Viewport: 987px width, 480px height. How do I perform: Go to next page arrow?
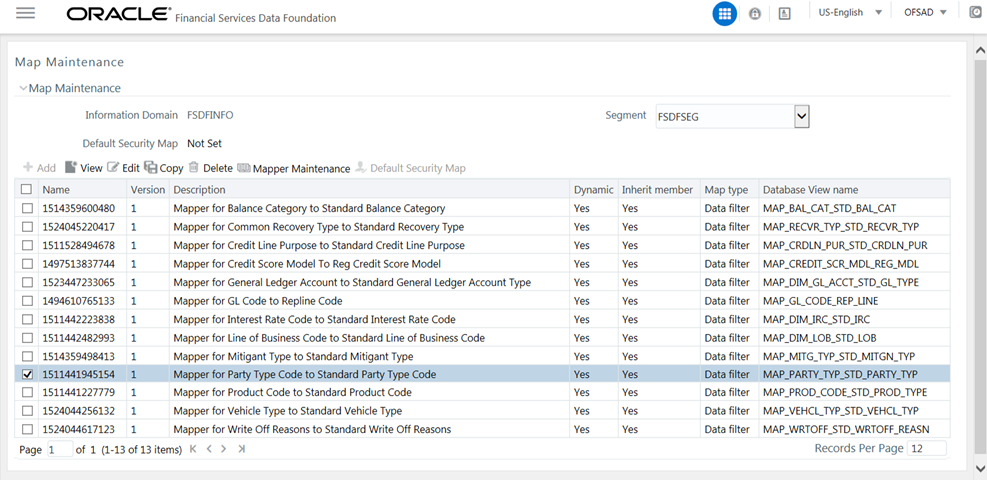point(223,449)
